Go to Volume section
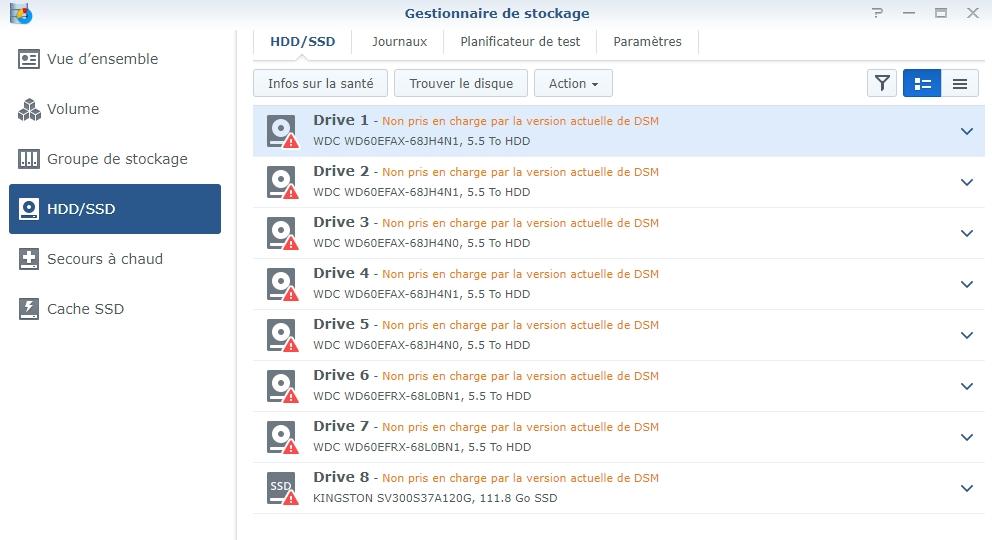Image resolution: width=992 pixels, height=540 pixels. pos(59,109)
